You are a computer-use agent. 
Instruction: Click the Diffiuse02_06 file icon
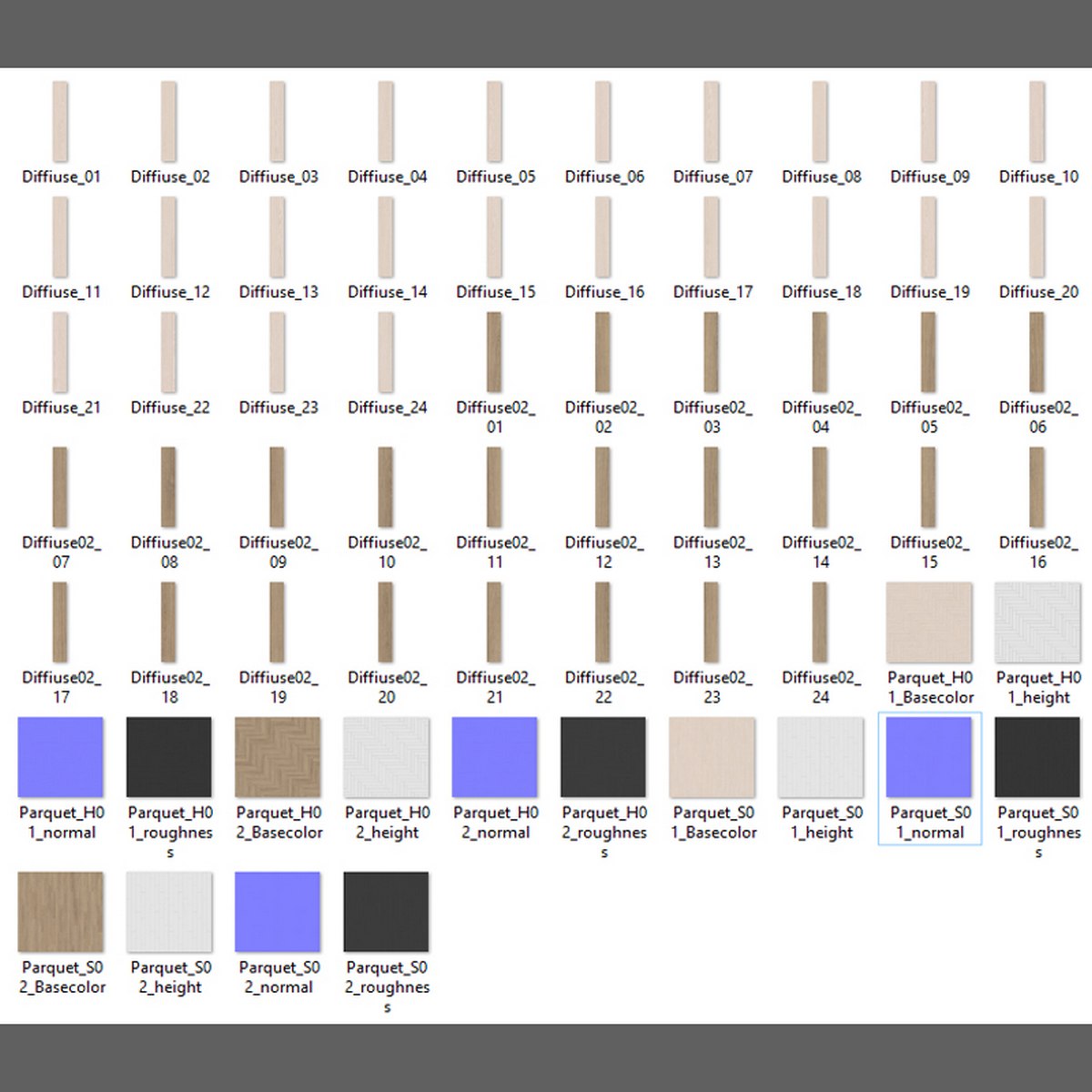tap(1037, 353)
